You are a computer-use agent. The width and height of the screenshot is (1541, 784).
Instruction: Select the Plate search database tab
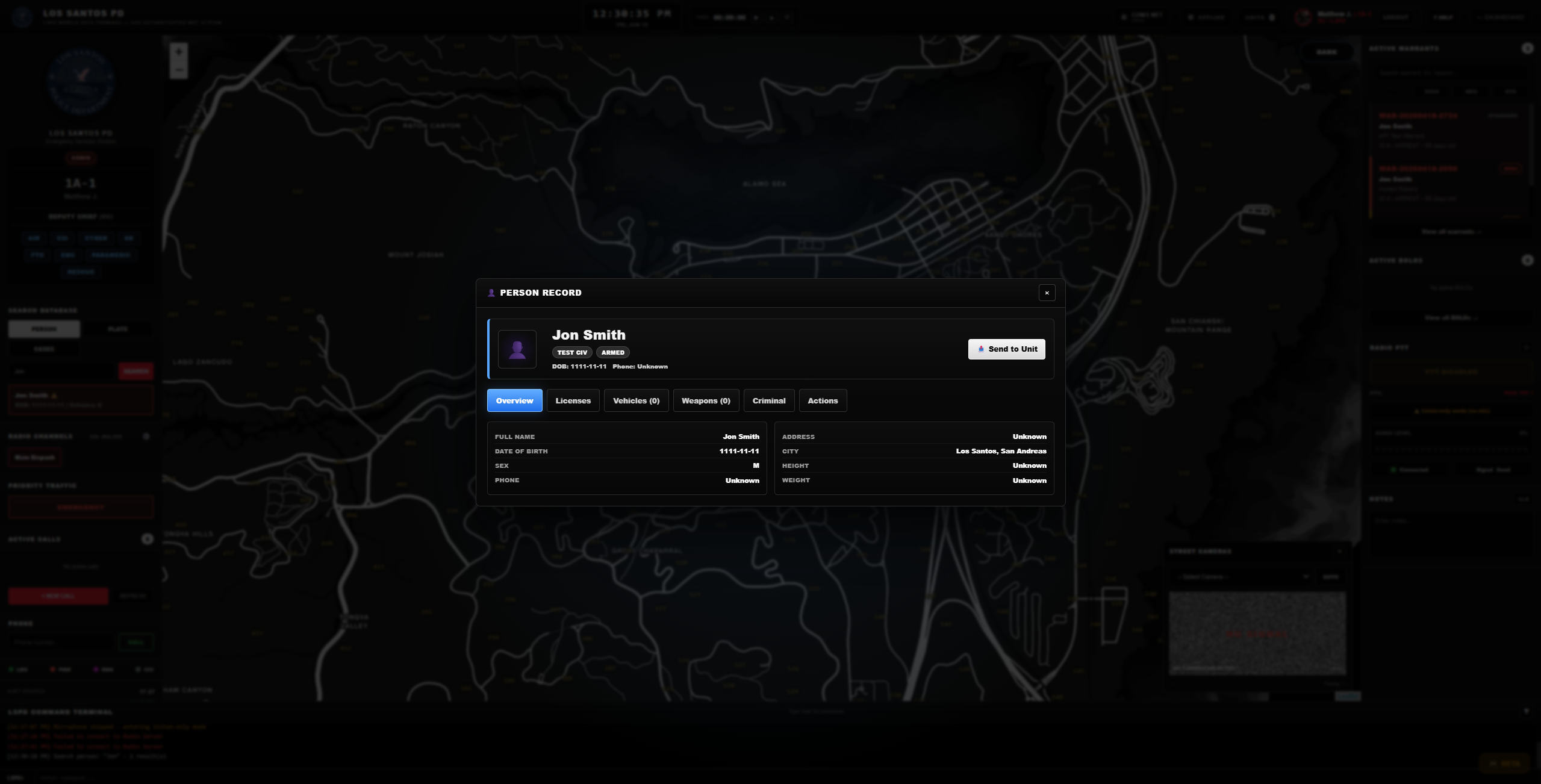click(117, 329)
